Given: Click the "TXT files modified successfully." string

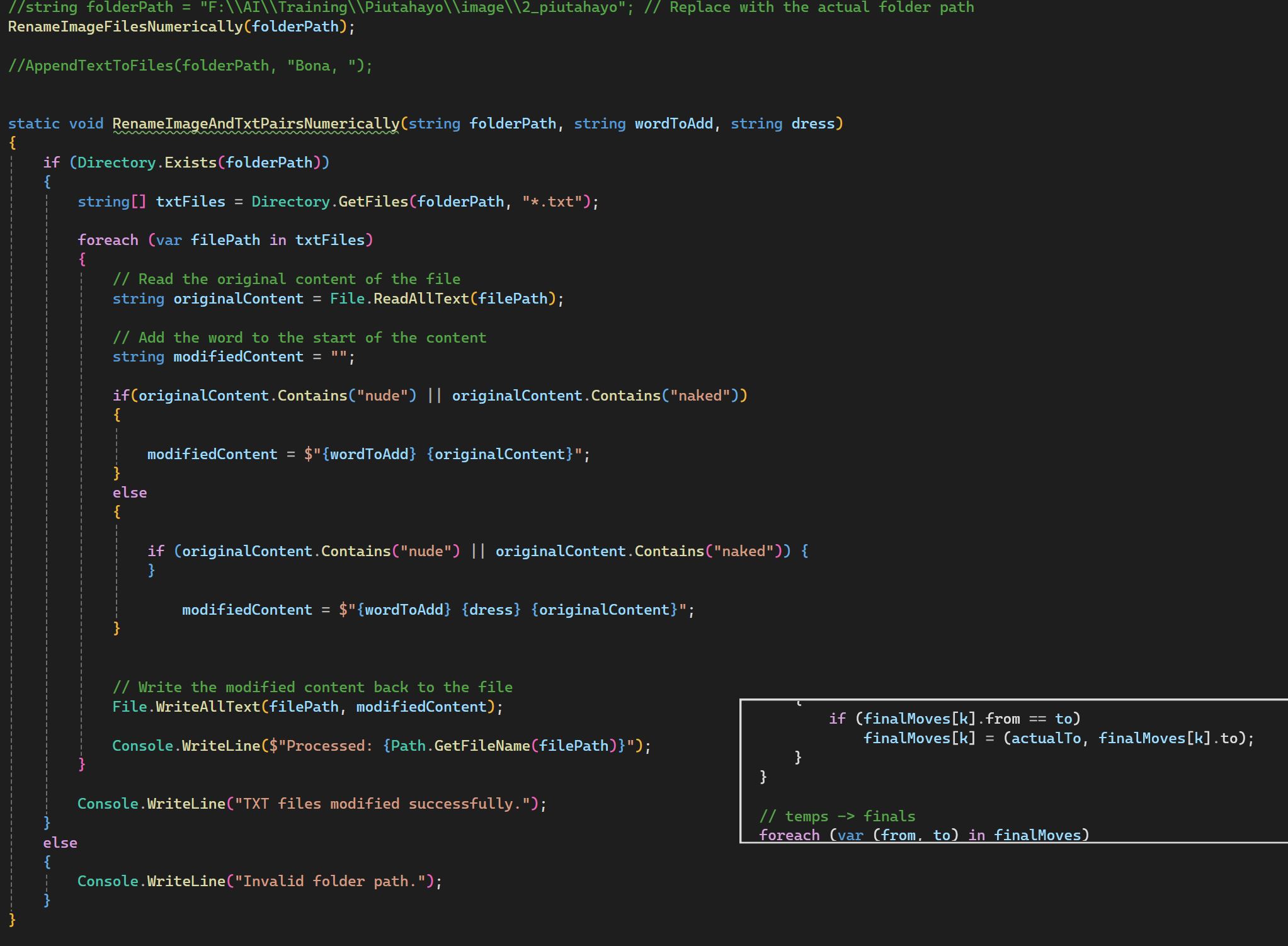Looking at the screenshot, I should point(382,804).
